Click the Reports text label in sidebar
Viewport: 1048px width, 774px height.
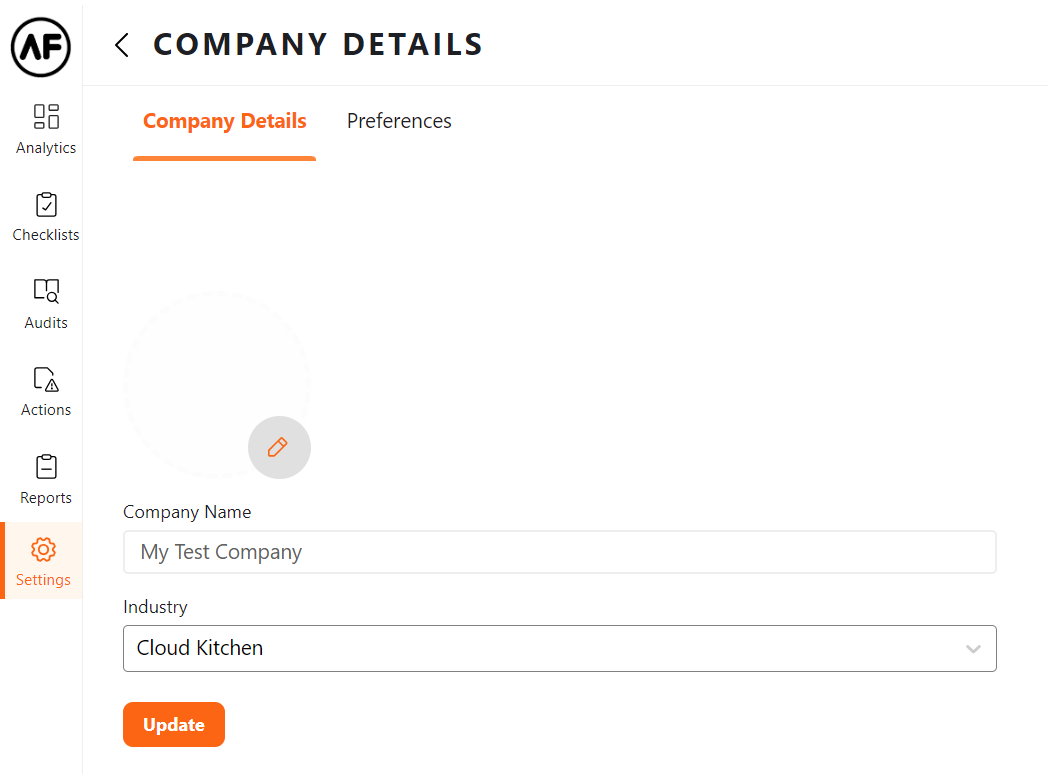(46, 498)
